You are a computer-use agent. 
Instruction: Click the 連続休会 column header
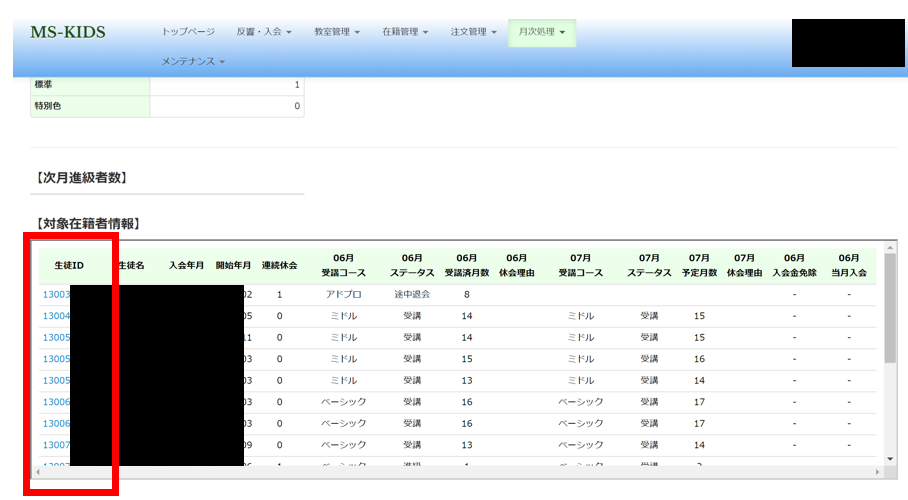click(x=279, y=265)
